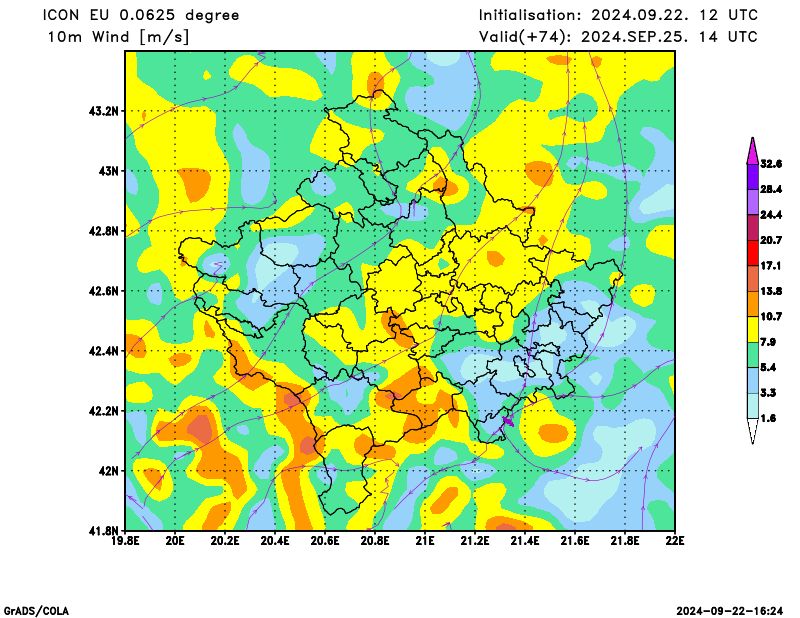800x618 pixels.
Task: Click the 21.8E longitude label
Action: click(626, 541)
